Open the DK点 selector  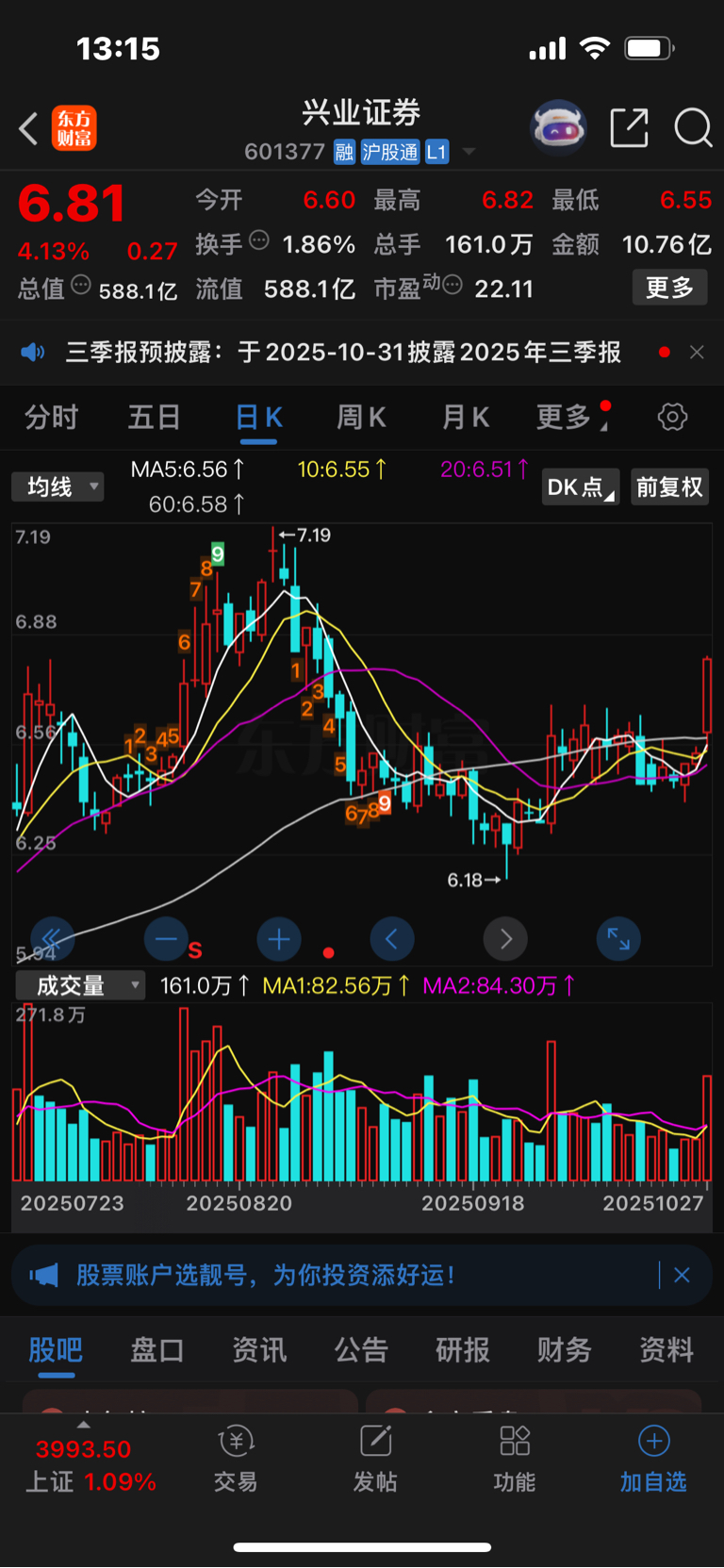coord(580,487)
